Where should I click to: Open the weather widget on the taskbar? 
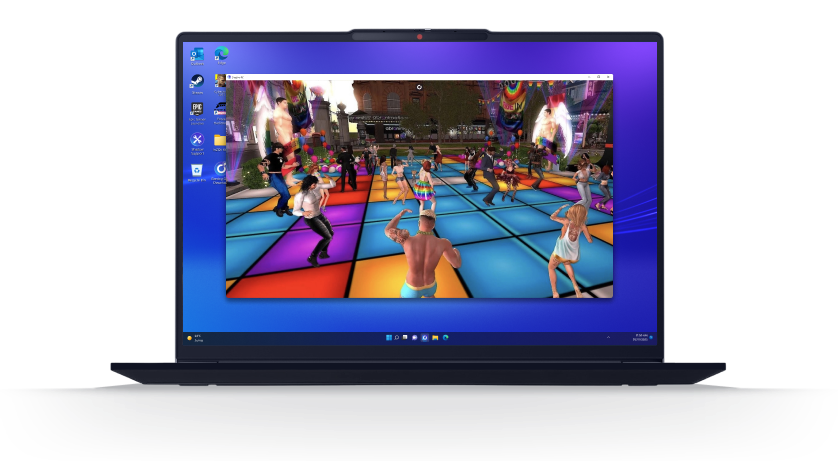pos(196,338)
